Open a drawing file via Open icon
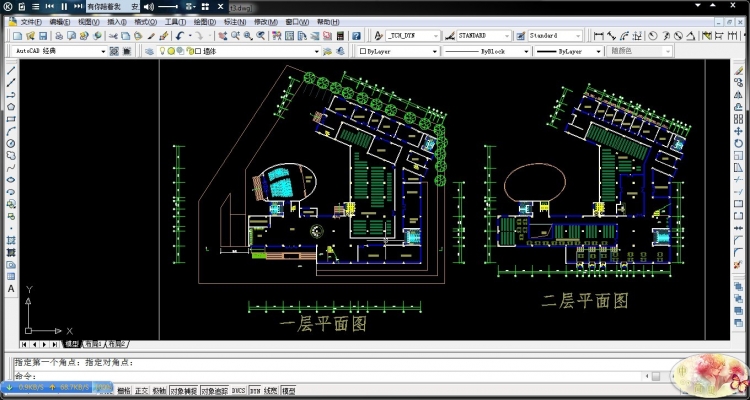750x400 pixels. click(x=30, y=36)
